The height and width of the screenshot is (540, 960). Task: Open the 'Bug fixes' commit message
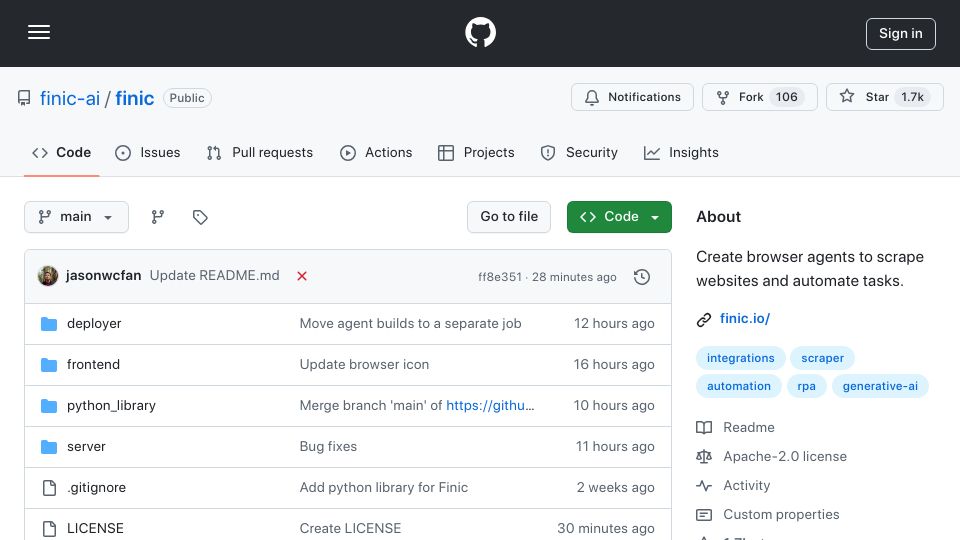point(328,446)
